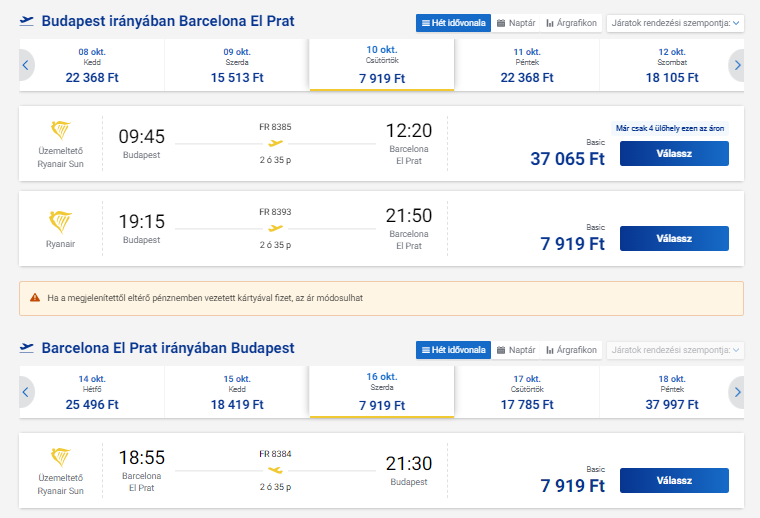
Task: Show previous outbound dates with left arrow
Action: tap(26, 66)
